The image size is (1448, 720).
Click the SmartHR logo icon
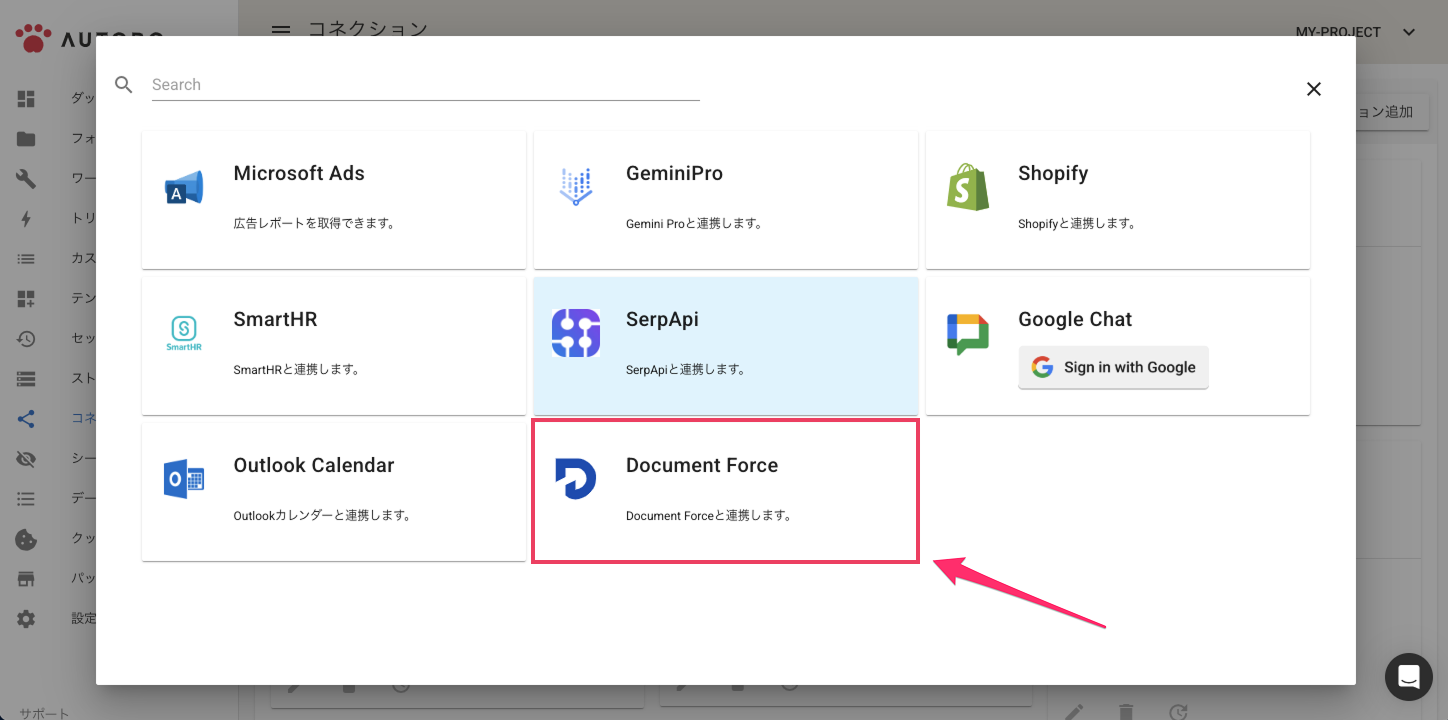tap(184, 334)
